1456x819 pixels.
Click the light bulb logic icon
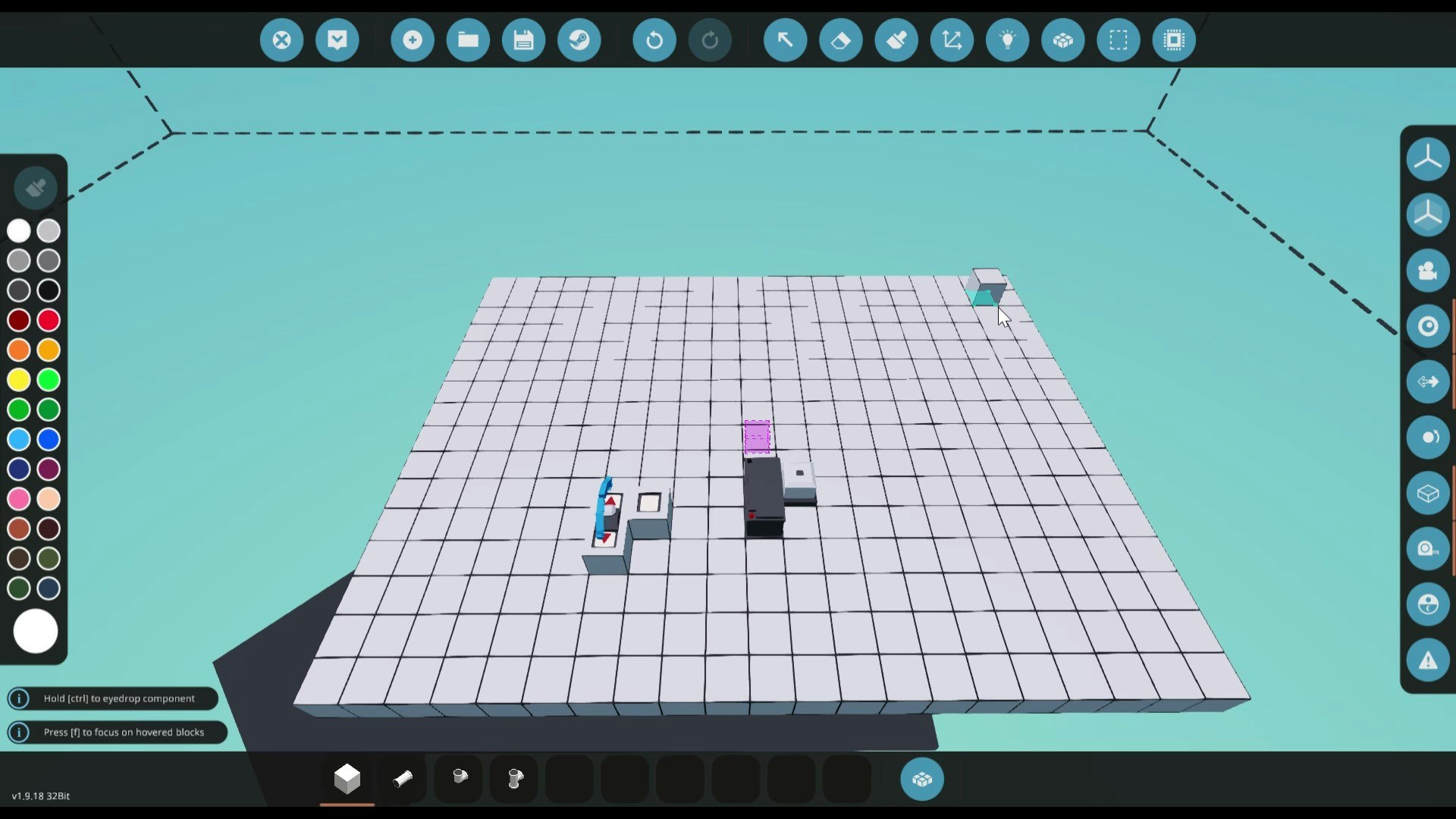pyautogui.click(x=1007, y=39)
